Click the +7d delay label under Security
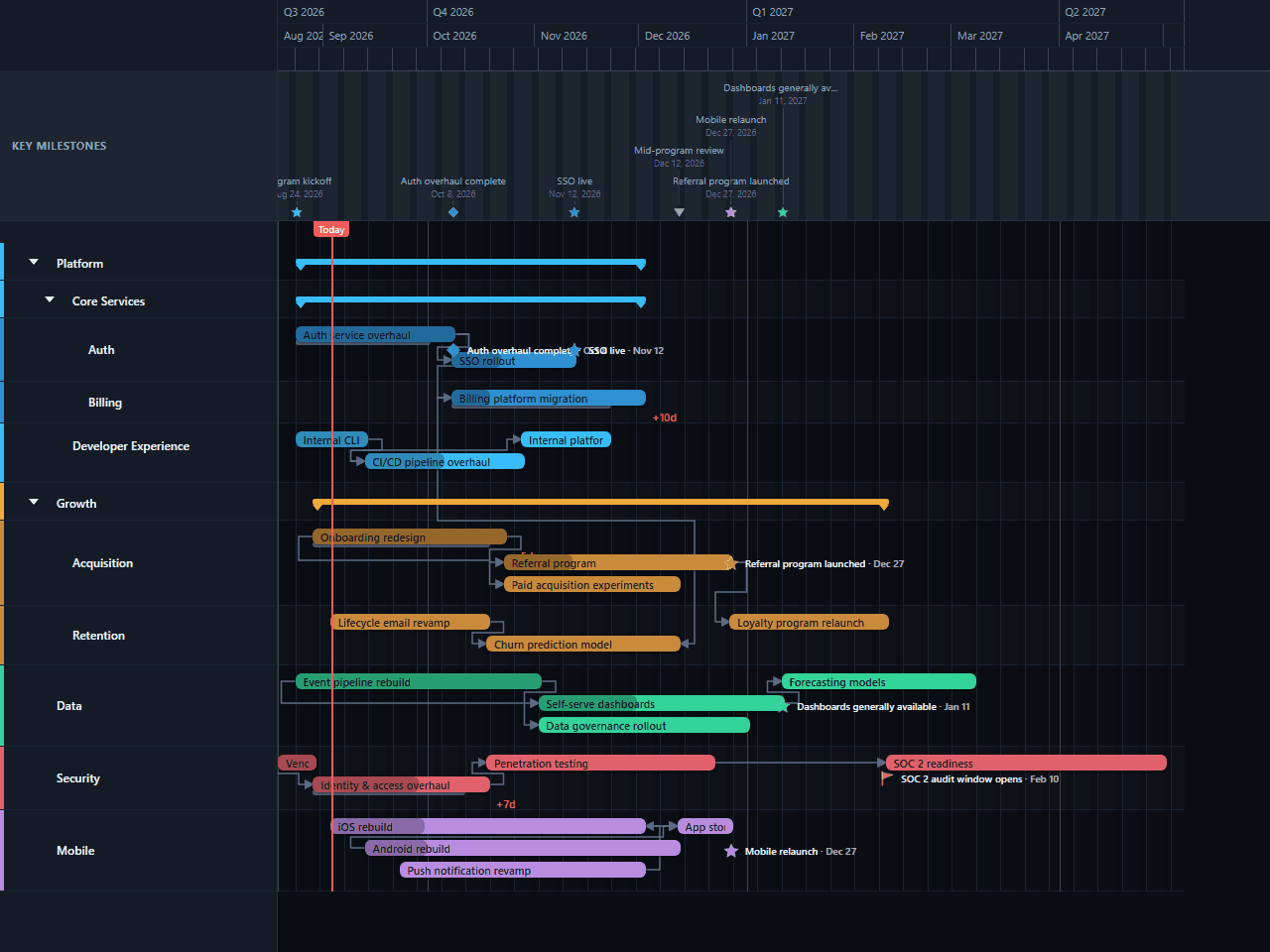The image size is (1270, 952). click(506, 804)
